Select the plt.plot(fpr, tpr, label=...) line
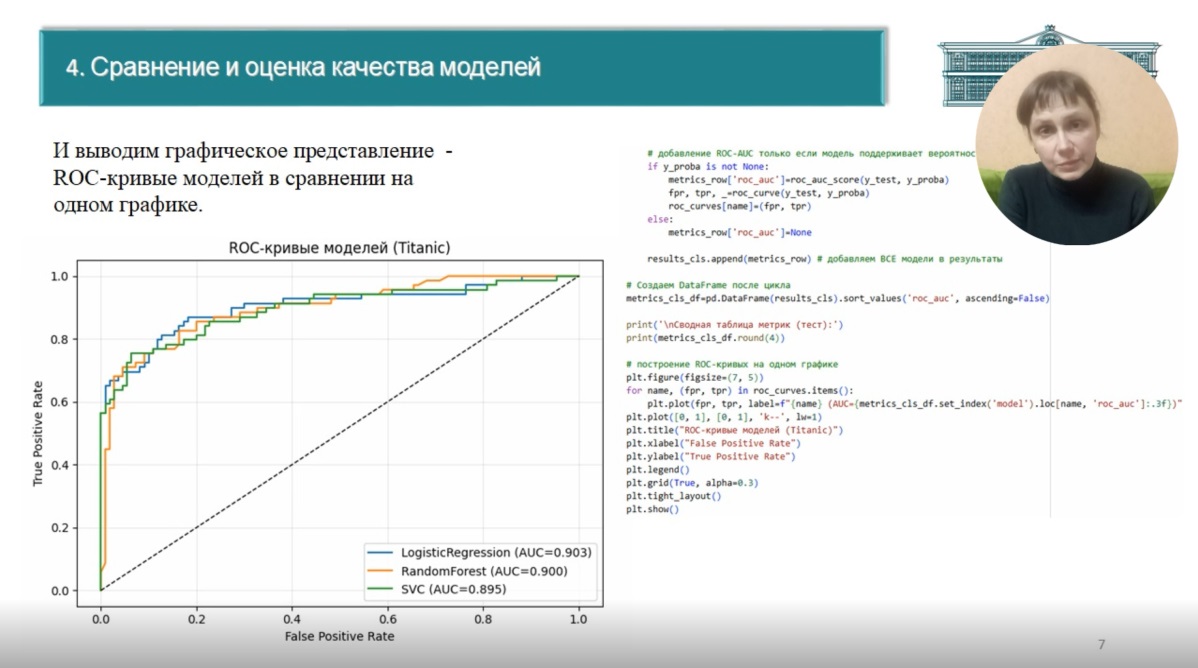Viewport: 1198px width, 668px height. pyautogui.click(x=915, y=404)
